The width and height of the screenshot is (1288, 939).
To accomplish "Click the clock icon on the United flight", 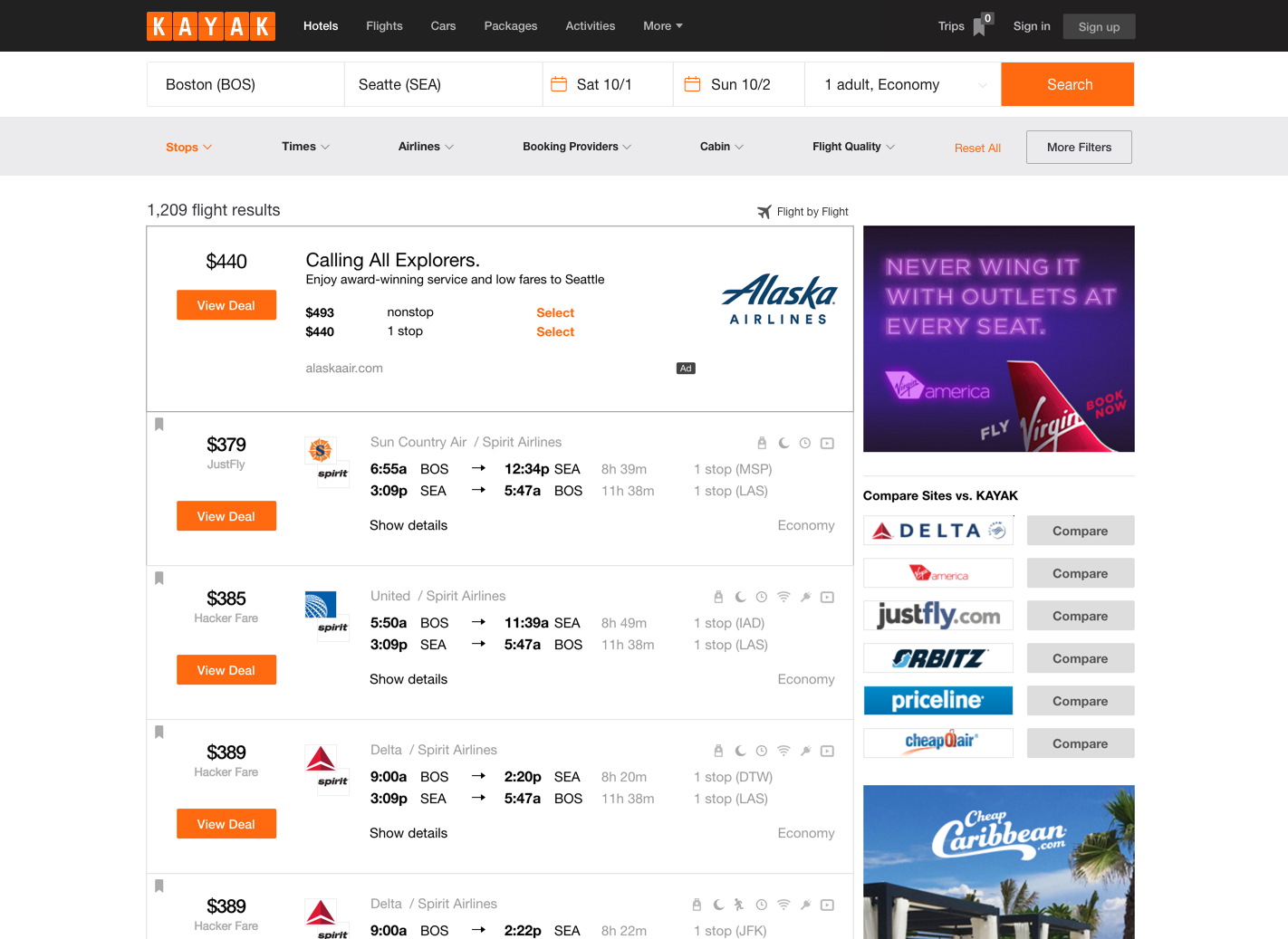I will pos(762,597).
